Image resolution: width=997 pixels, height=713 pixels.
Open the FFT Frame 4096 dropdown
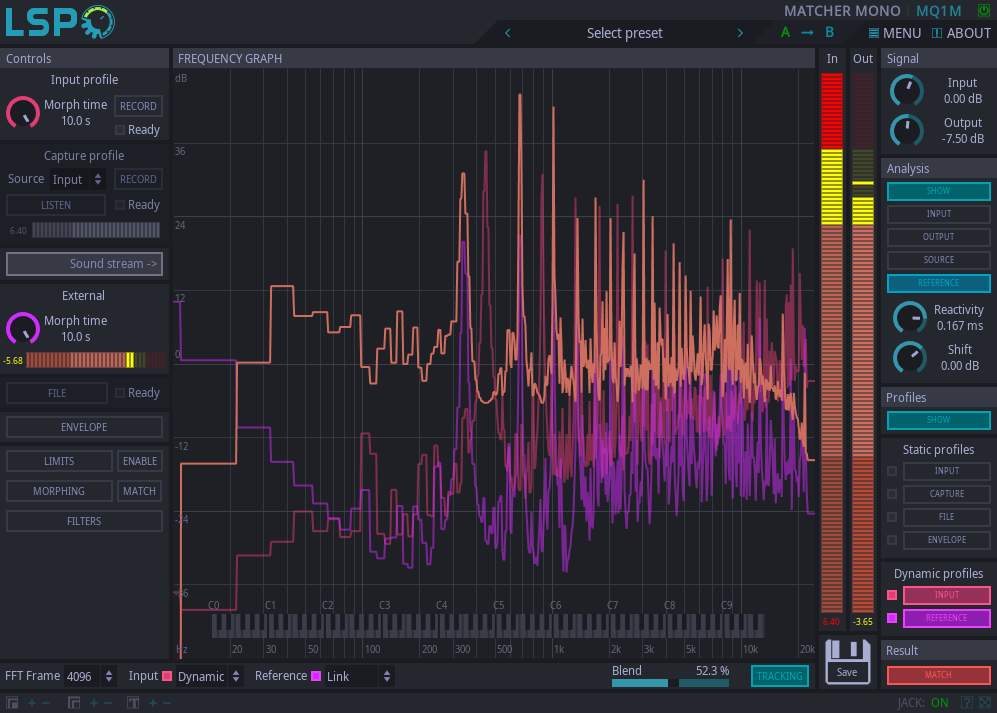[90, 677]
